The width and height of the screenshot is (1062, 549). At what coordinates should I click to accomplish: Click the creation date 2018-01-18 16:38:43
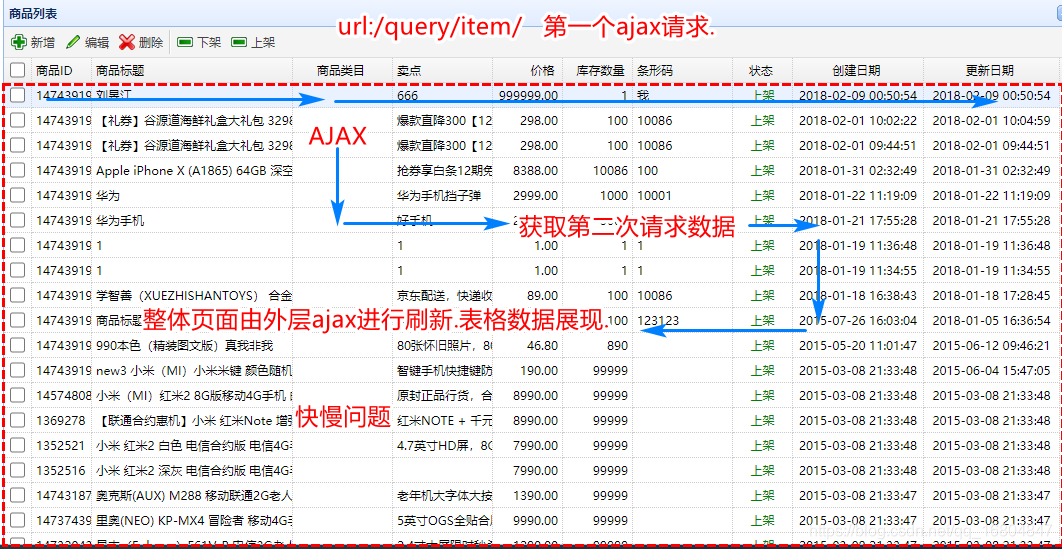pyautogui.click(x=858, y=296)
